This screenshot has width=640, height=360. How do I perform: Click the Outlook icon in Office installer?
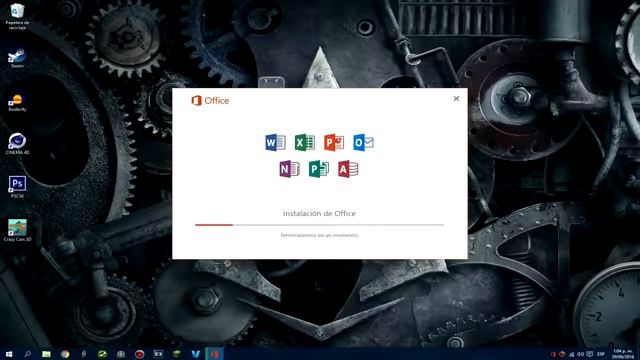tap(363, 142)
